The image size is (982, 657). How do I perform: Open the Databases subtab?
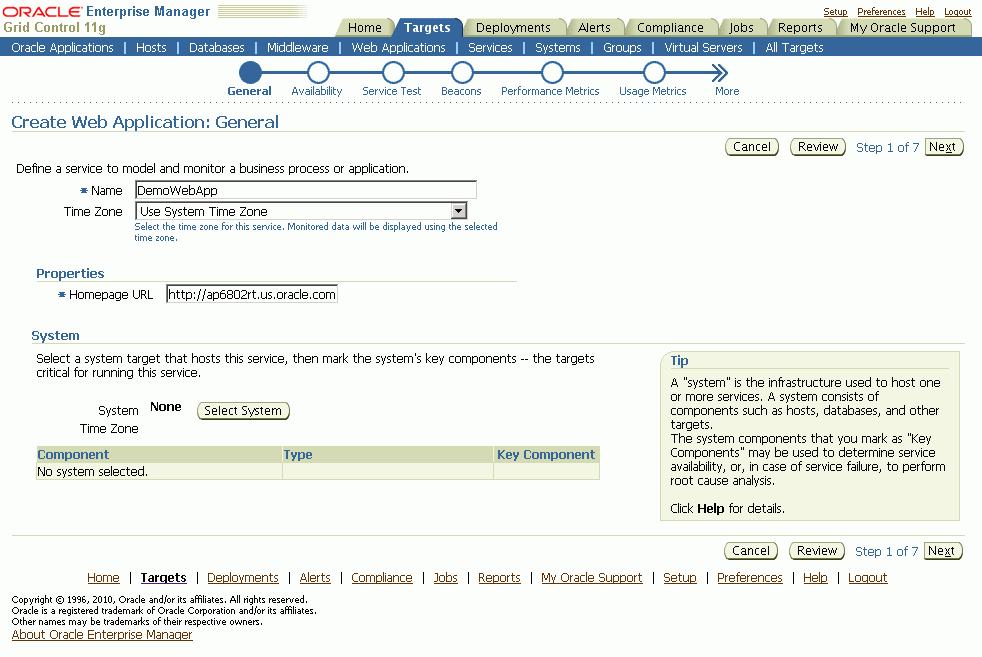click(x=217, y=48)
